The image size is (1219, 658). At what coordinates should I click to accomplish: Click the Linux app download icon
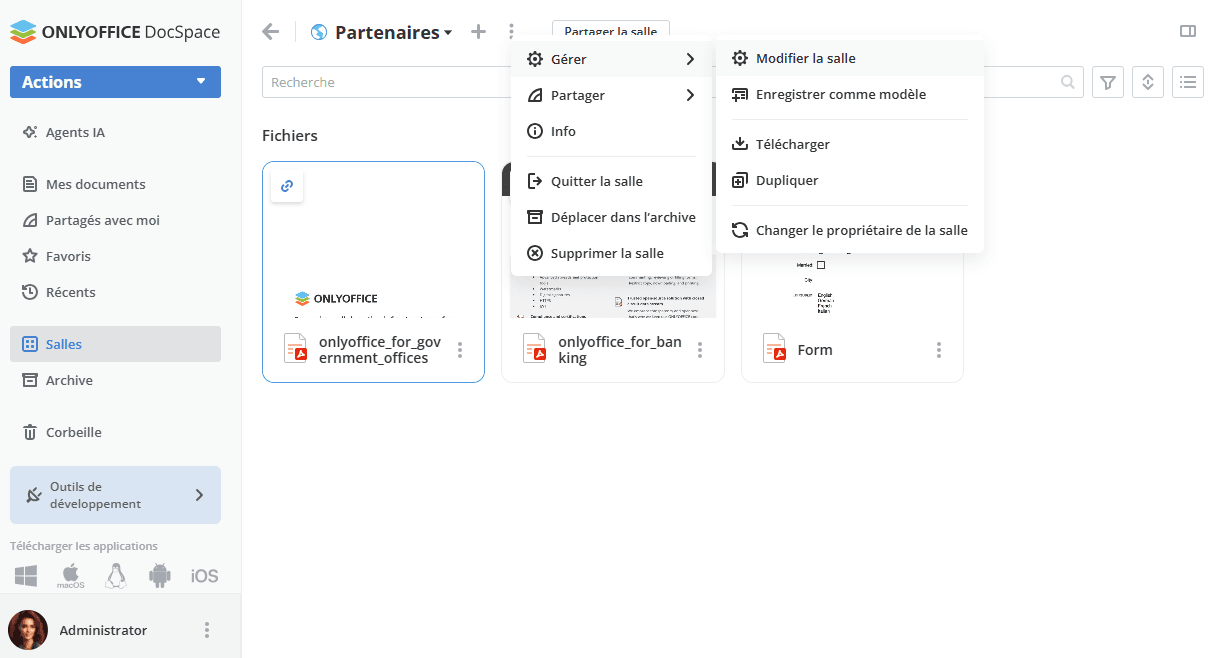tap(116, 575)
